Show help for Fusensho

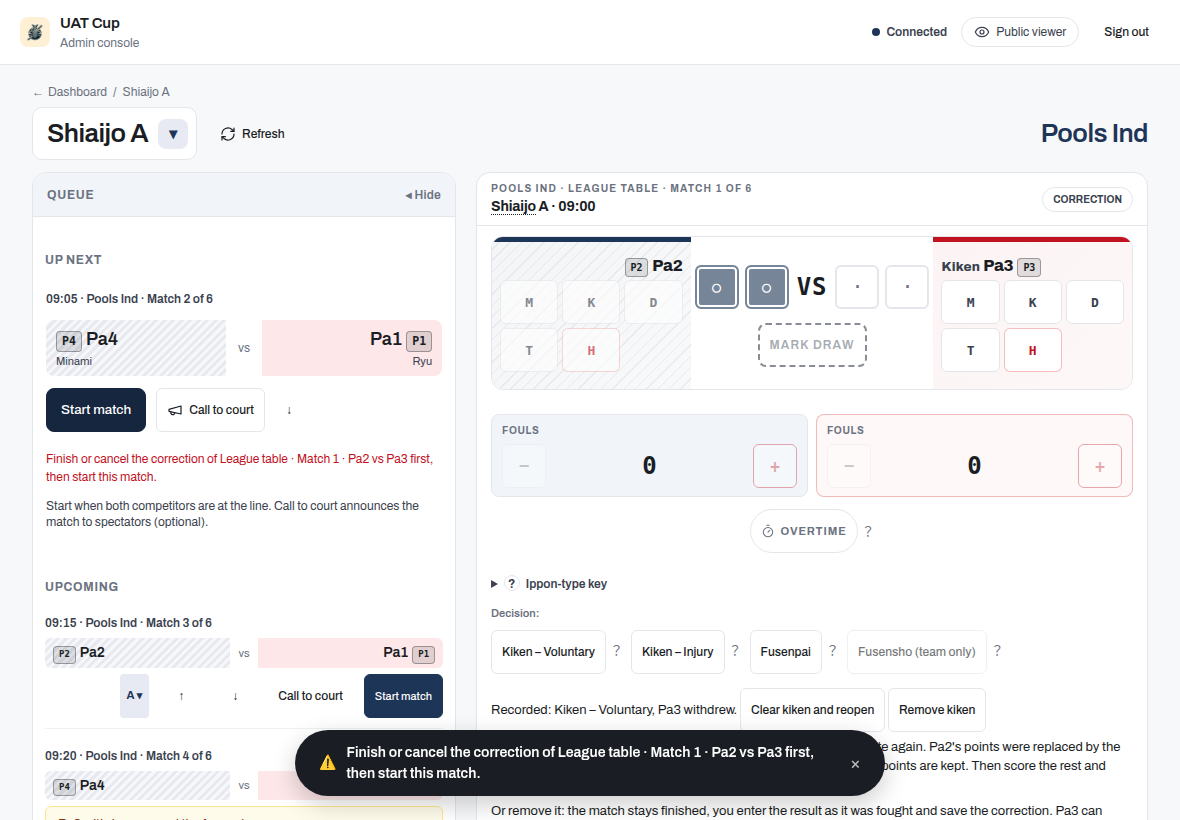(x=997, y=651)
